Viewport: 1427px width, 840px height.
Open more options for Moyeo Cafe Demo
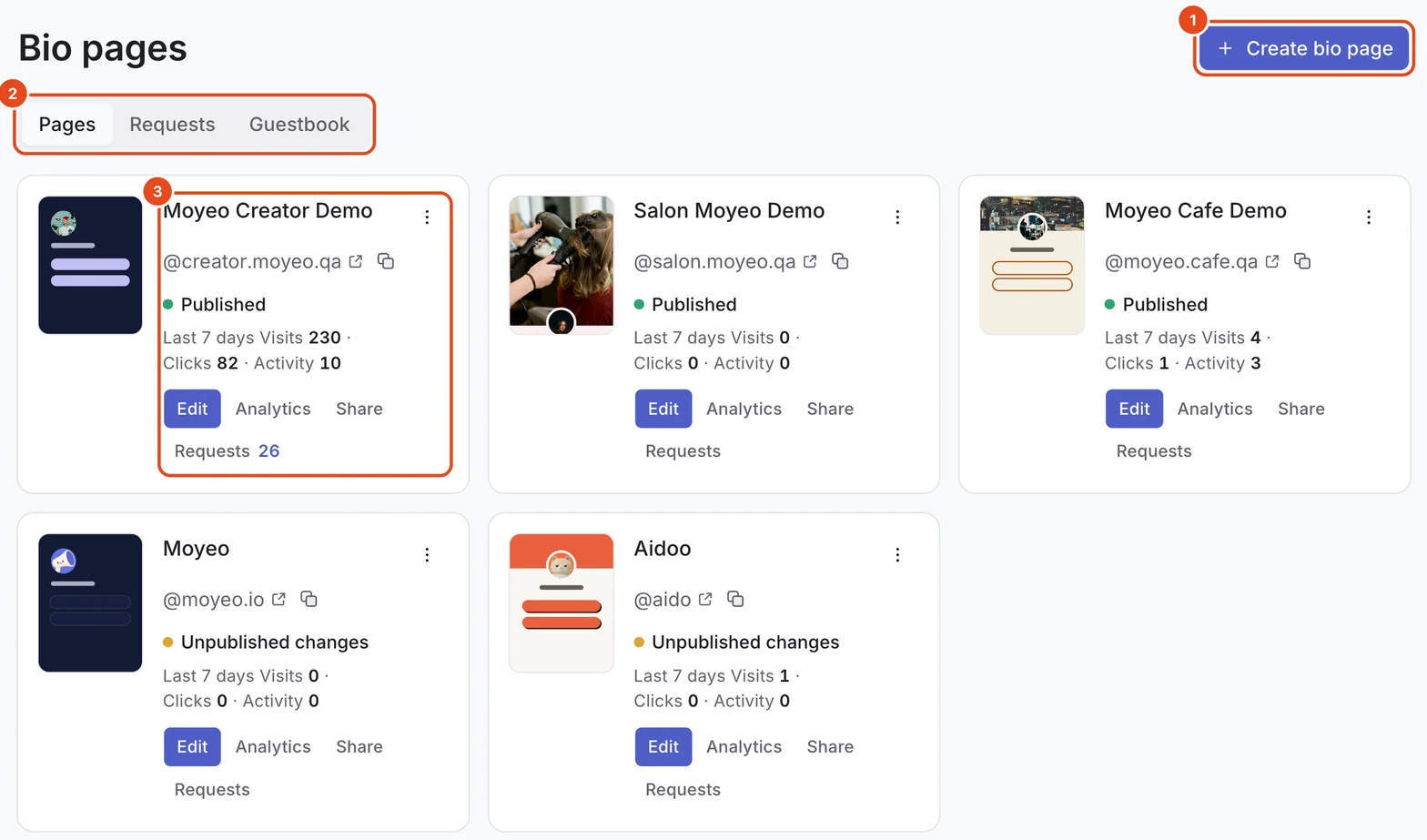pyautogui.click(x=1369, y=218)
